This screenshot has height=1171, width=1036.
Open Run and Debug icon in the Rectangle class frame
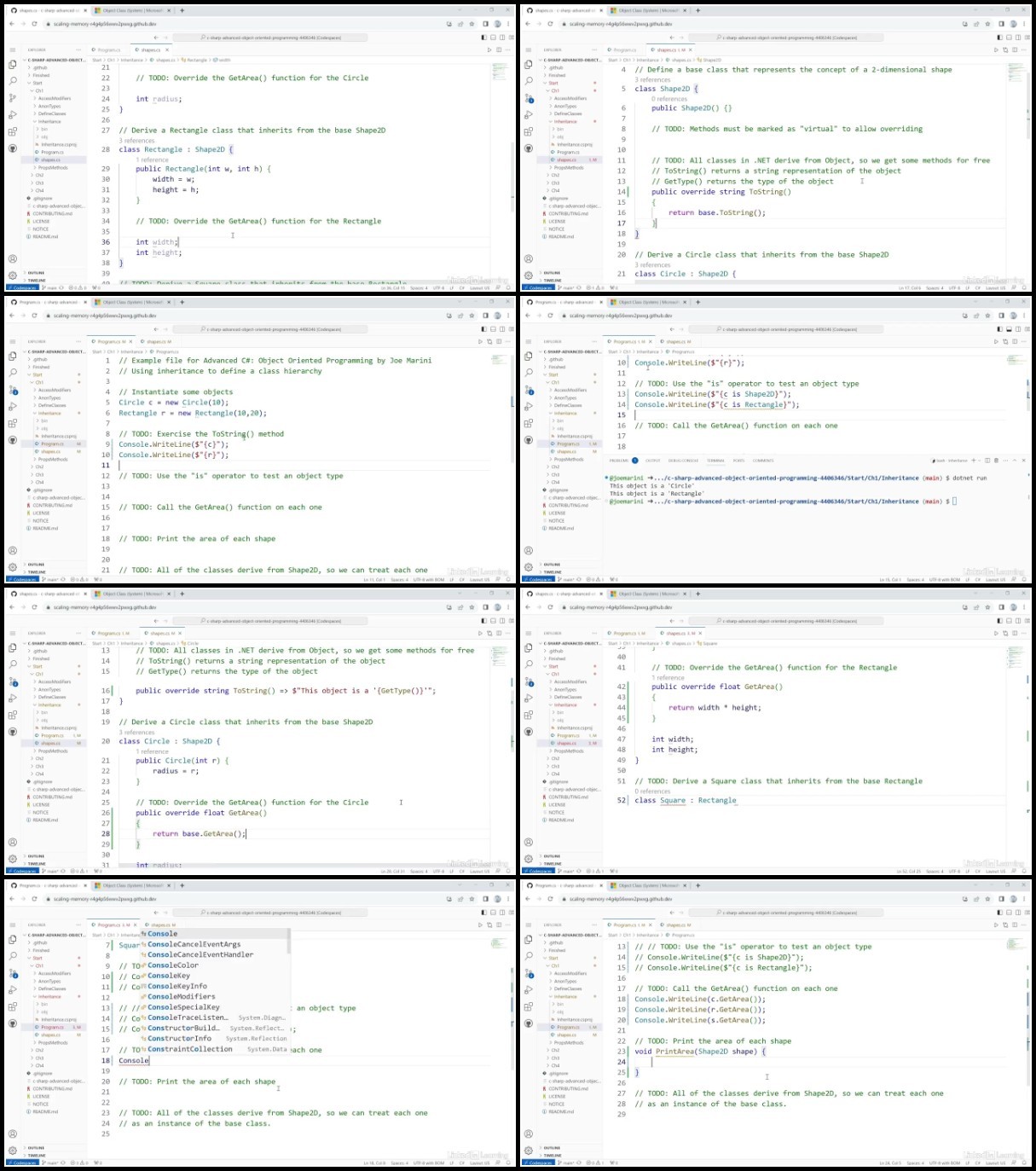pyautogui.click(x=13, y=114)
